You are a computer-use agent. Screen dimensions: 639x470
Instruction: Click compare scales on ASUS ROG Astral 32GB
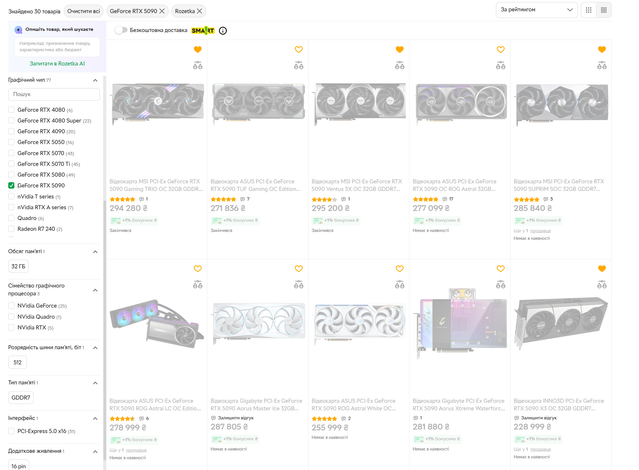(501, 66)
